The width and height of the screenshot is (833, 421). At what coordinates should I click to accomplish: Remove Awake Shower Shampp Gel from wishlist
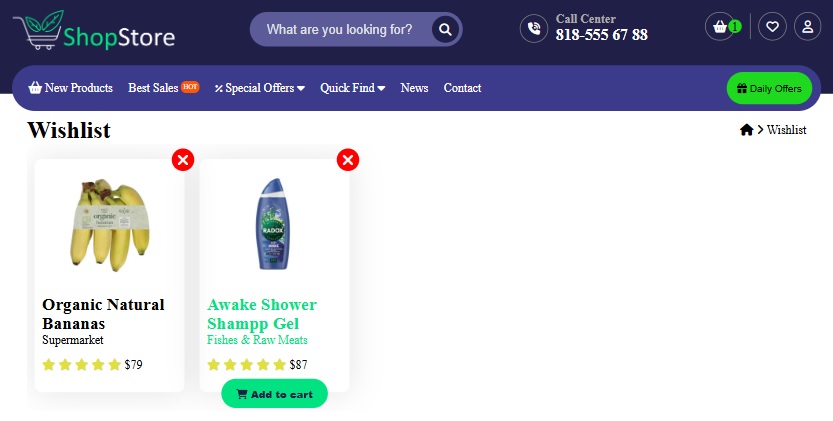pos(347,160)
